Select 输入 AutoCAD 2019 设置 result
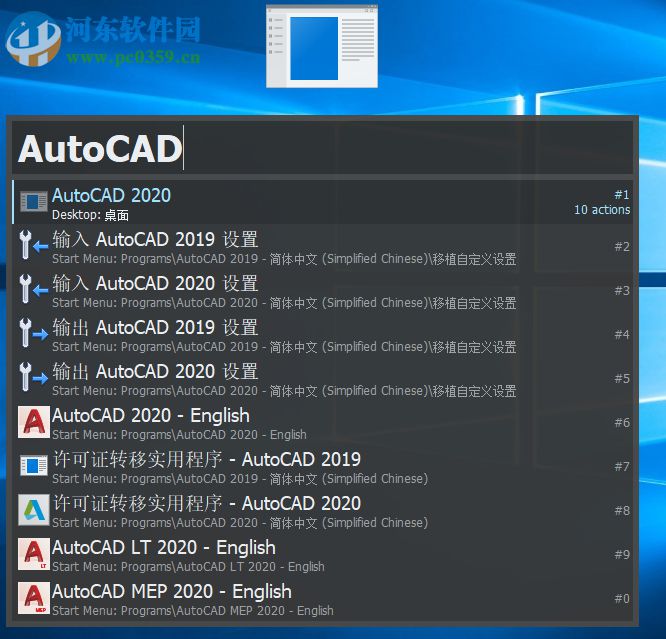This screenshot has width=666, height=639. 322,246
